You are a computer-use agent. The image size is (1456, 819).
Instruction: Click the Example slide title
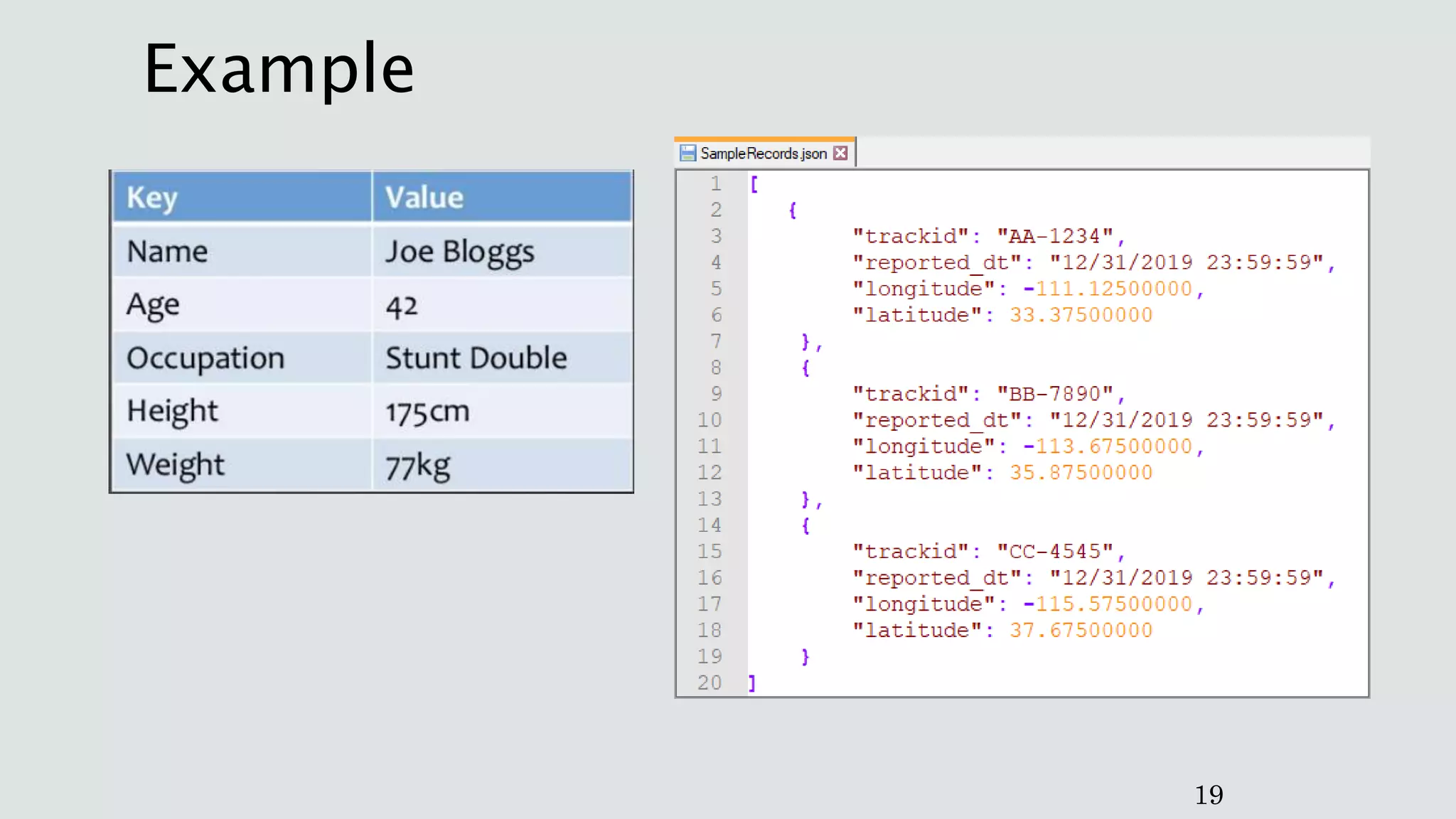click(x=279, y=69)
